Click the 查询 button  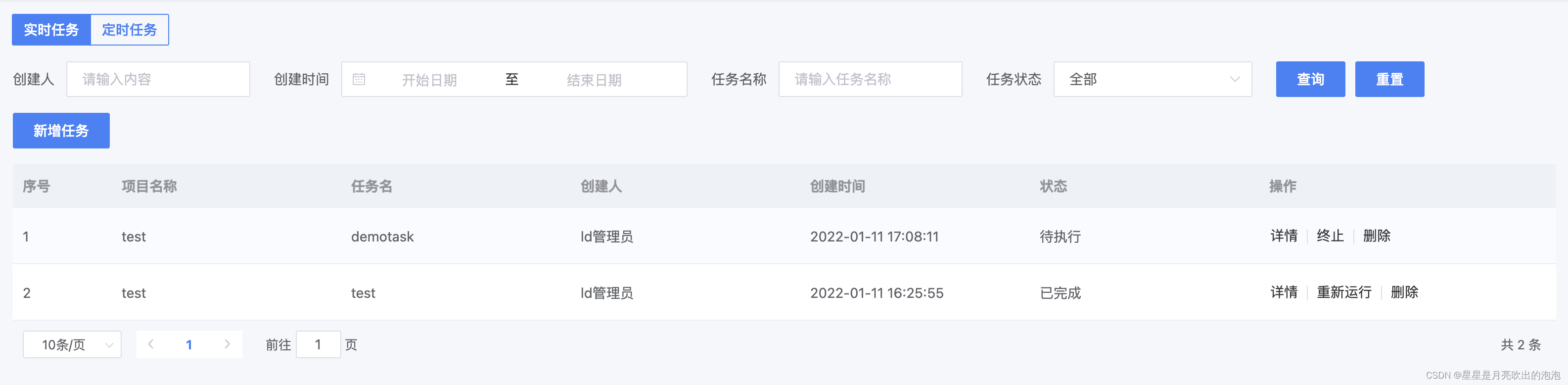pyautogui.click(x=1310, y=79)
